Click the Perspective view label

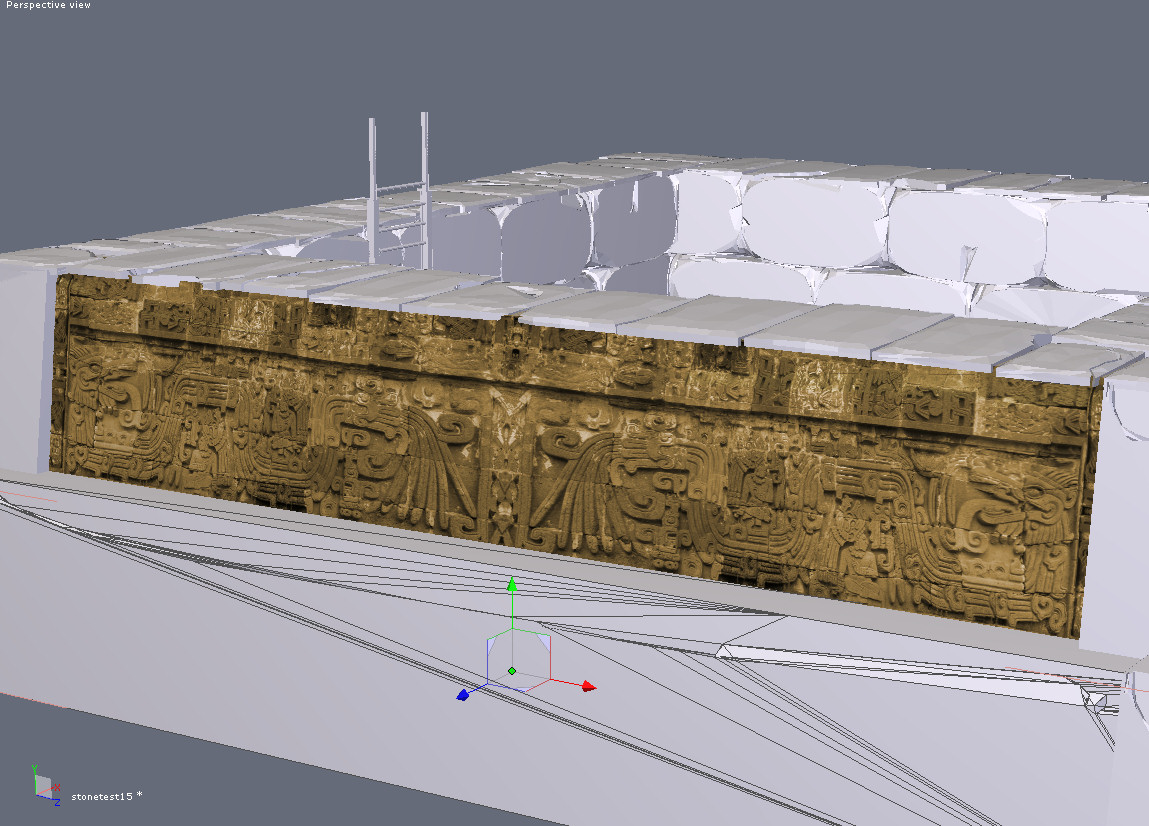coord(48,5)
